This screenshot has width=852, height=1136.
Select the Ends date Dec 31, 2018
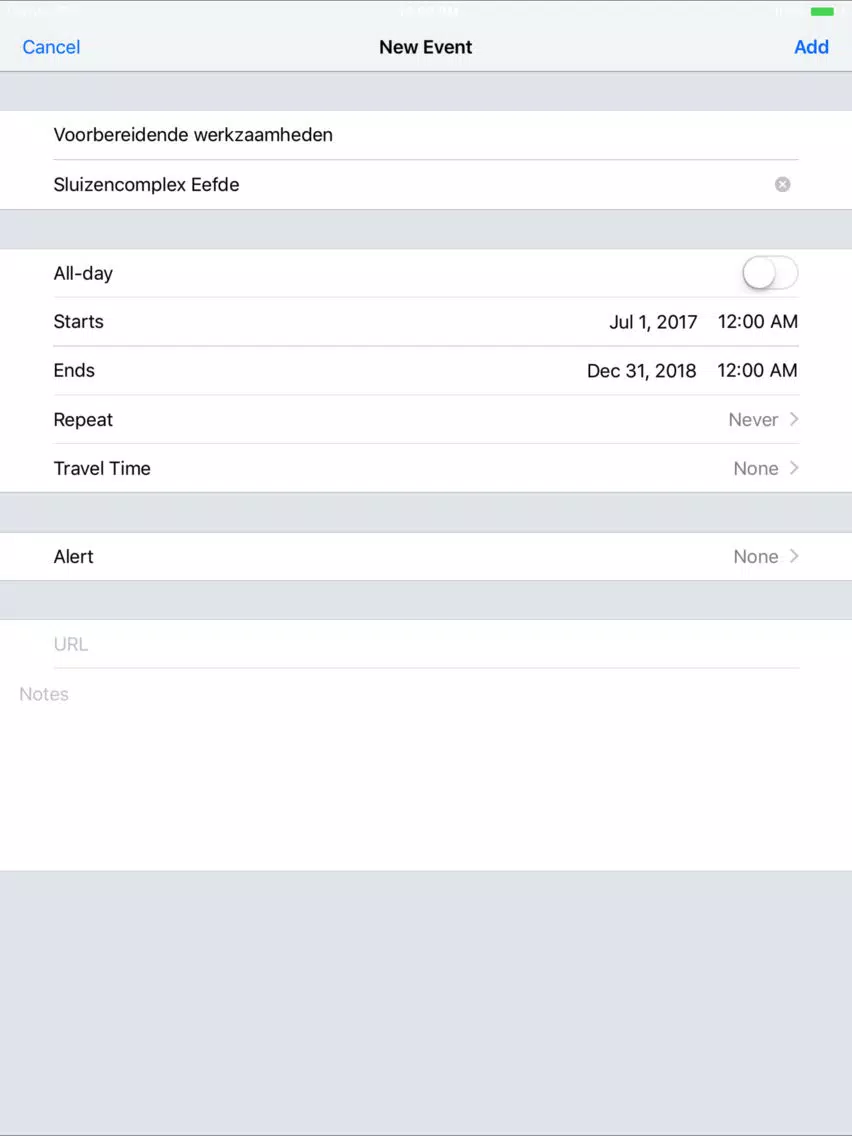pos(641,371)
